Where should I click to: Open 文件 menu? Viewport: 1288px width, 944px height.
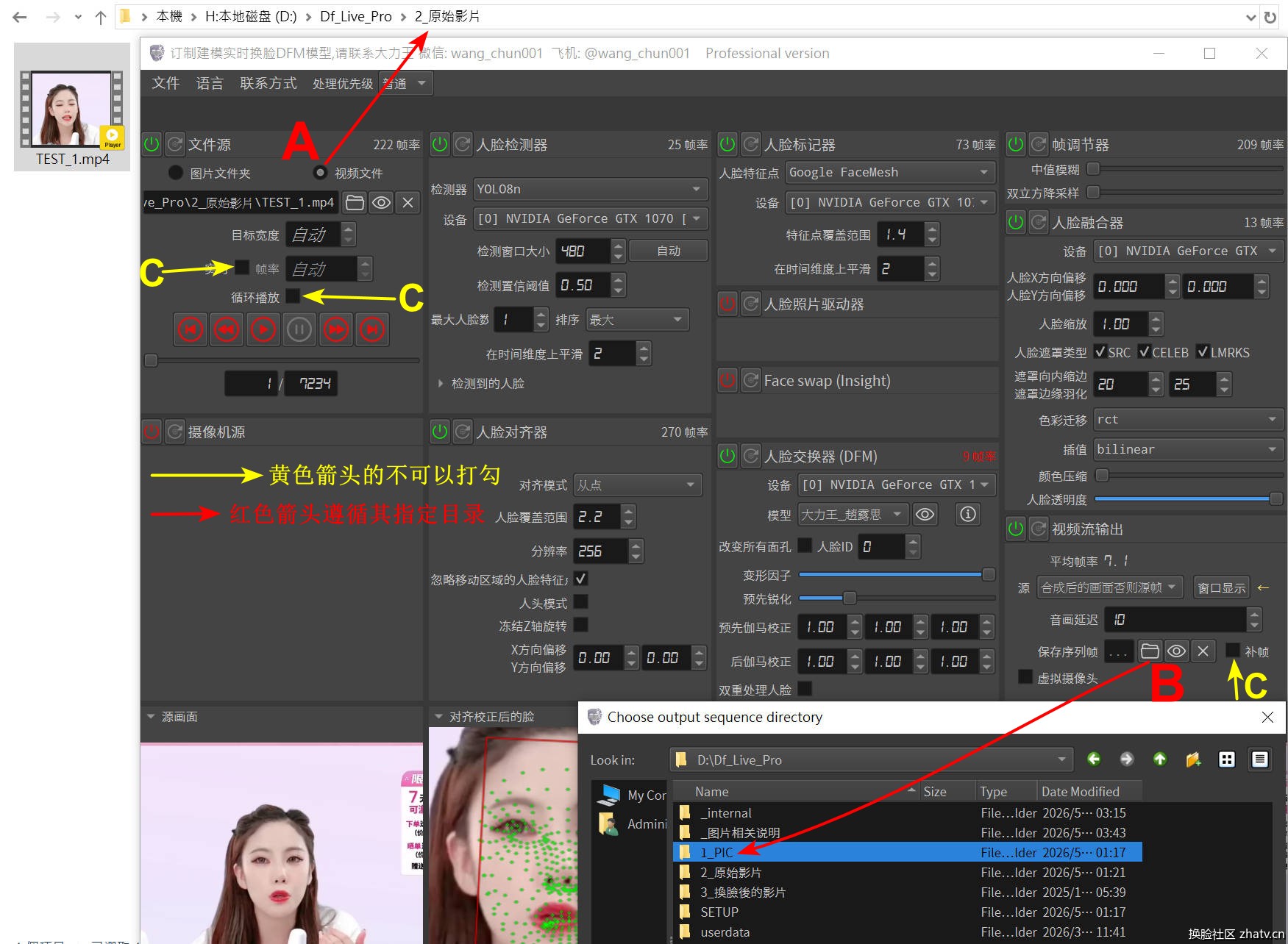[166, 83]
